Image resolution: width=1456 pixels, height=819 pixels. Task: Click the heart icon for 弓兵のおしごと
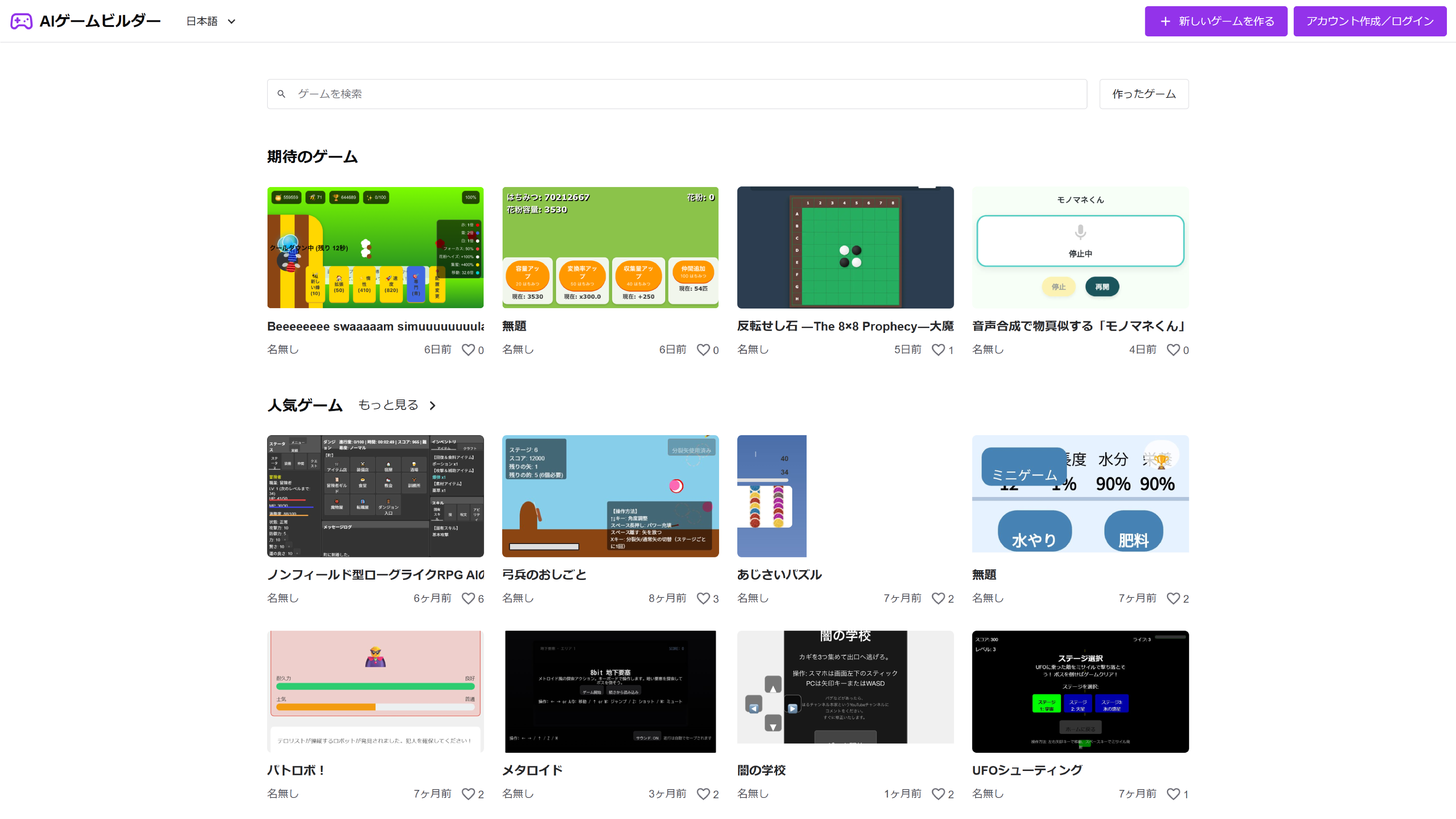point(703,598)
